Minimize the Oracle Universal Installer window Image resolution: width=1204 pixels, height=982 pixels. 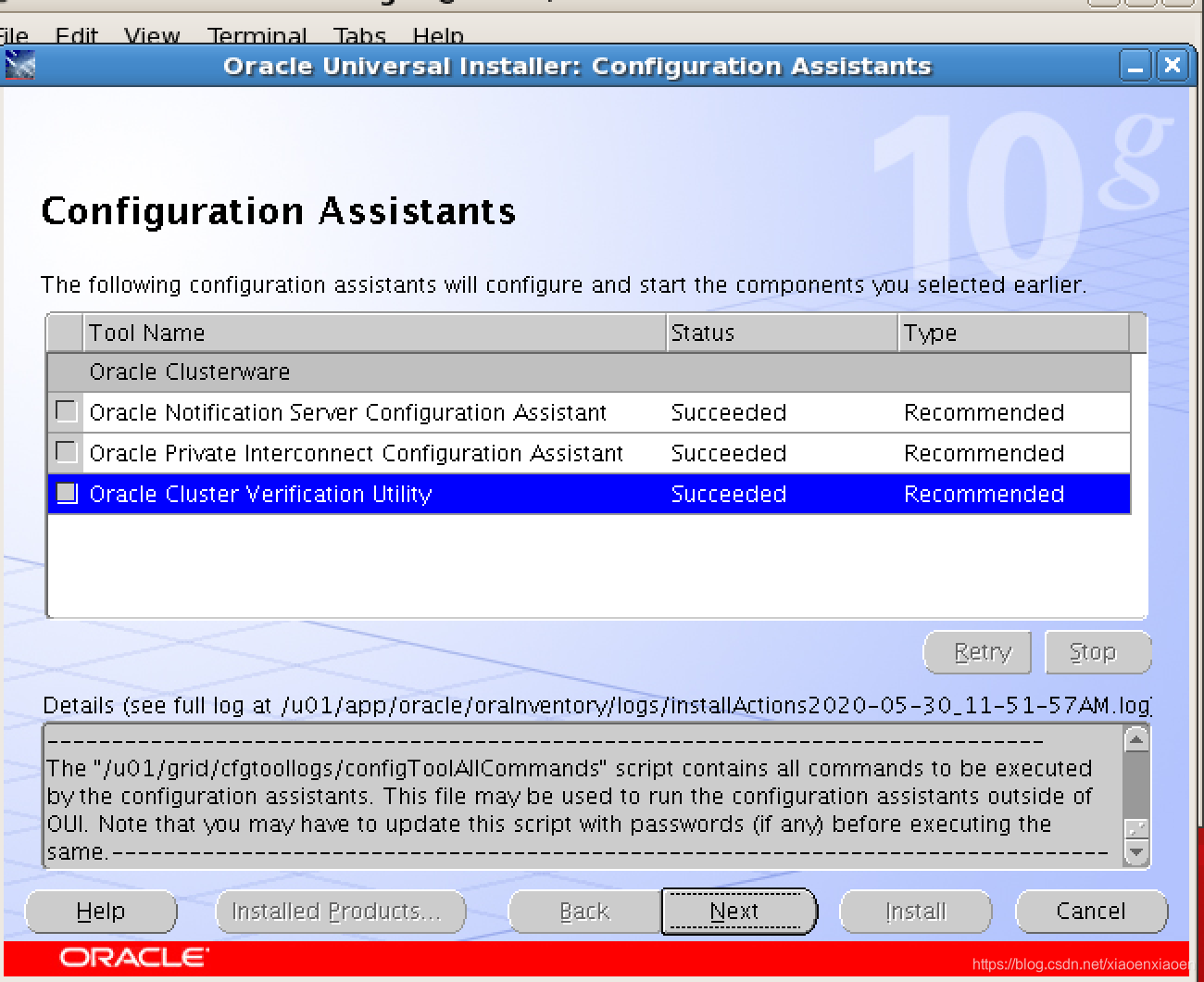pyautogui.click(x=1135, y=66)
